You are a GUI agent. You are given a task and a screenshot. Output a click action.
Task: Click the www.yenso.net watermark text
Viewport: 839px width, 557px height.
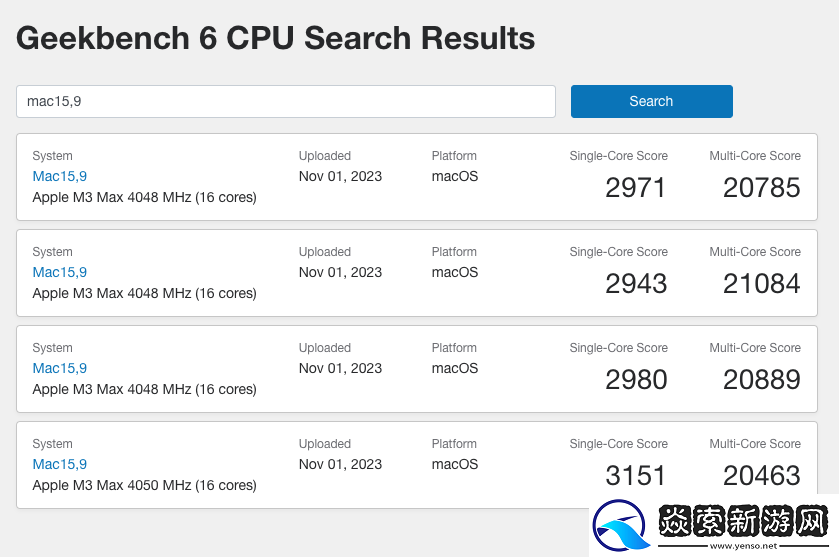coord(743,546)
